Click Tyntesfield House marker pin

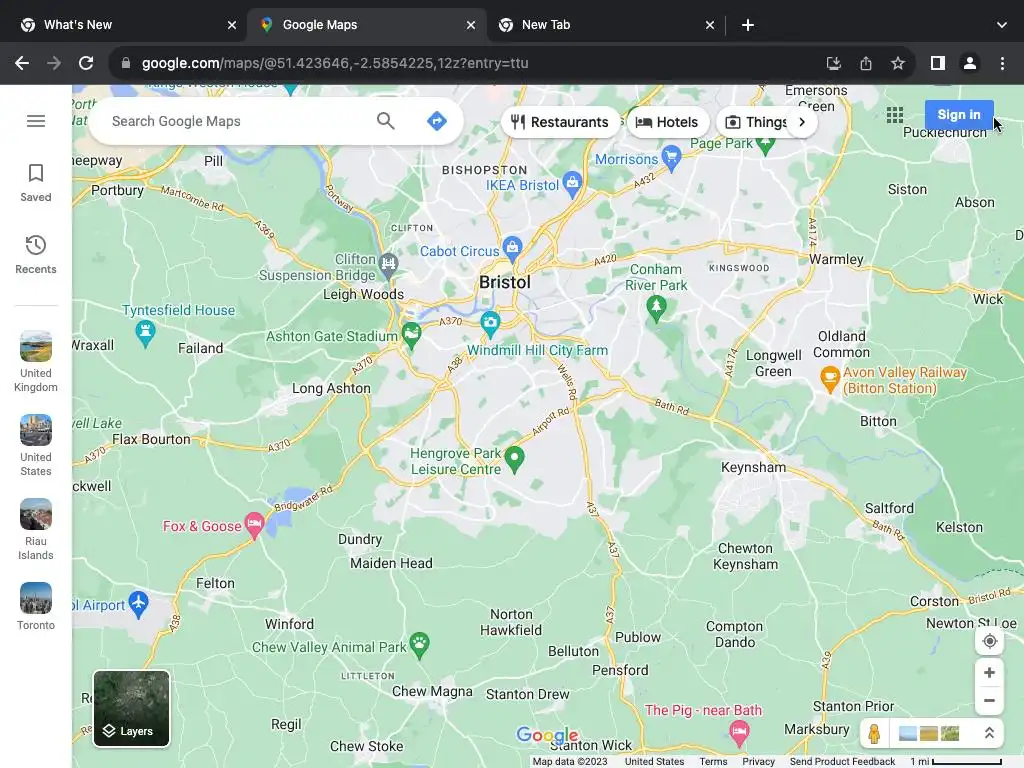145,334
